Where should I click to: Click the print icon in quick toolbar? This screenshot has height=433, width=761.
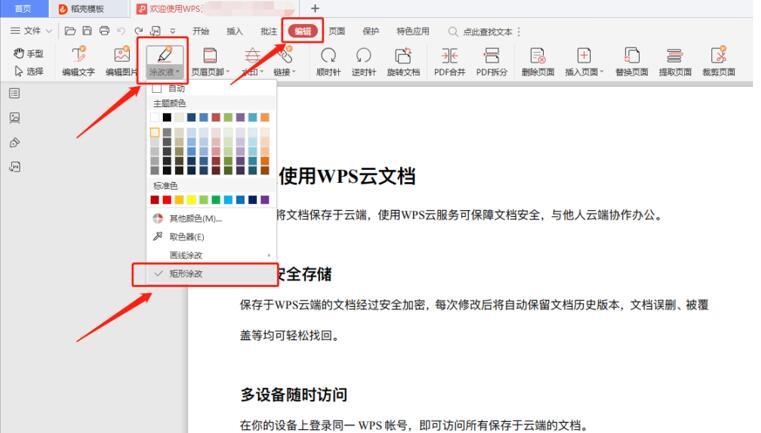[104, 31]
